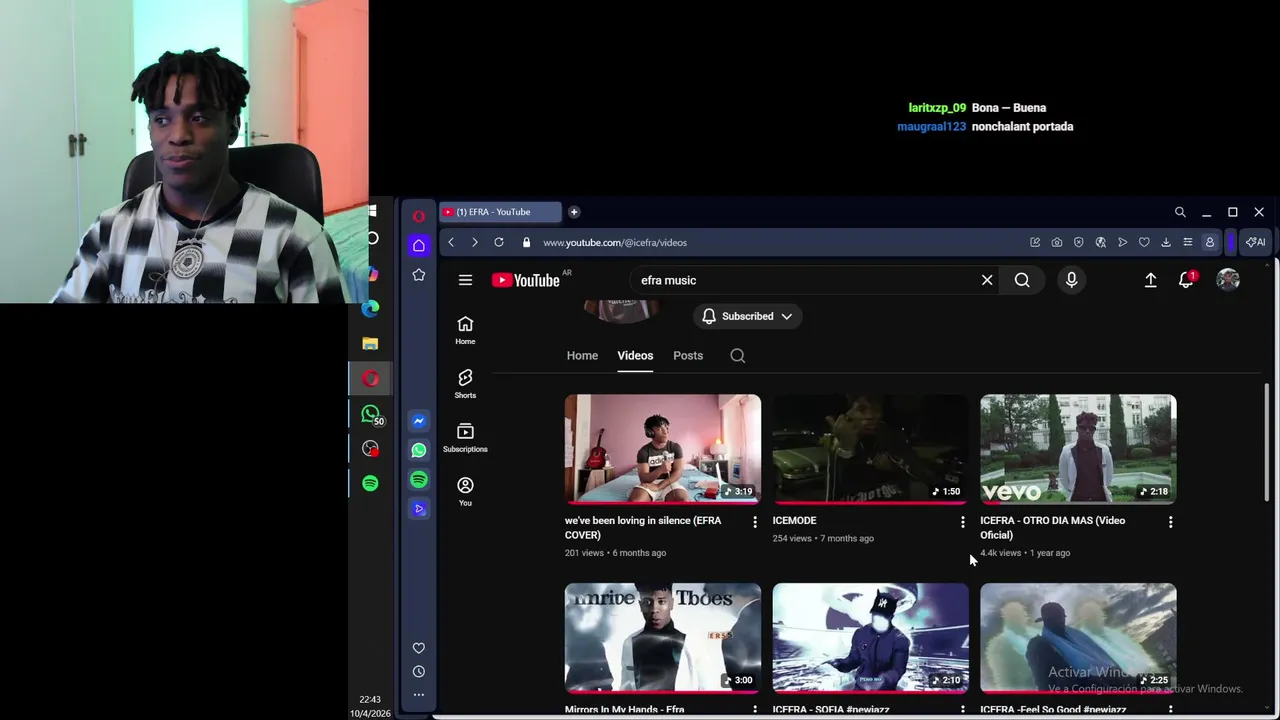Search within channel using magnifier icon
1280x720 pixels.
click(x=738, y=356)
